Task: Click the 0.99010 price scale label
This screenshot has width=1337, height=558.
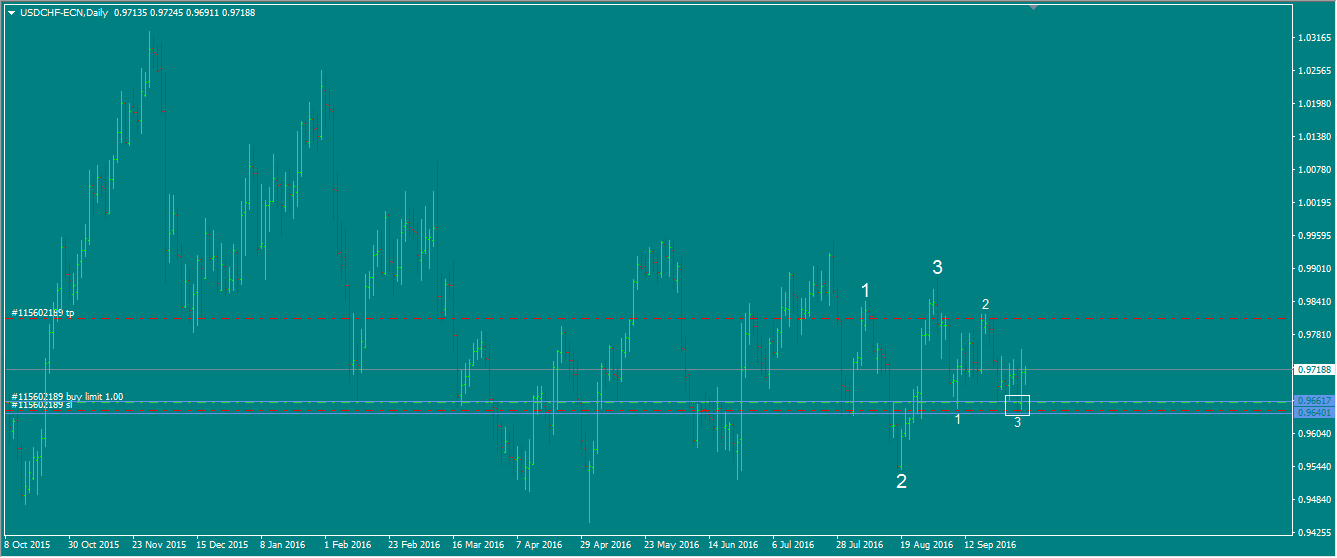Action: (x=1314, y=269)
